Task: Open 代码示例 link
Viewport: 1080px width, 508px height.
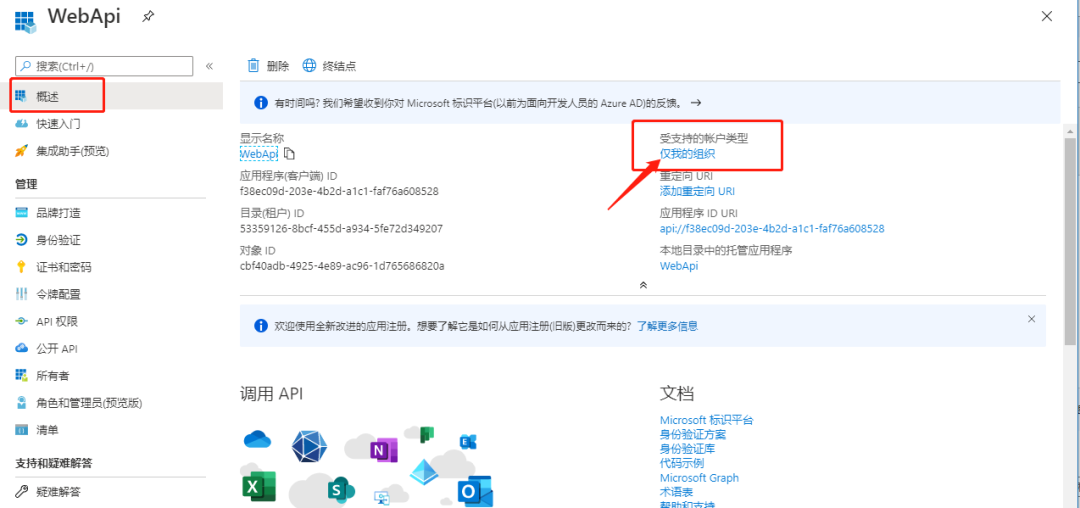Action: point(682,463)
